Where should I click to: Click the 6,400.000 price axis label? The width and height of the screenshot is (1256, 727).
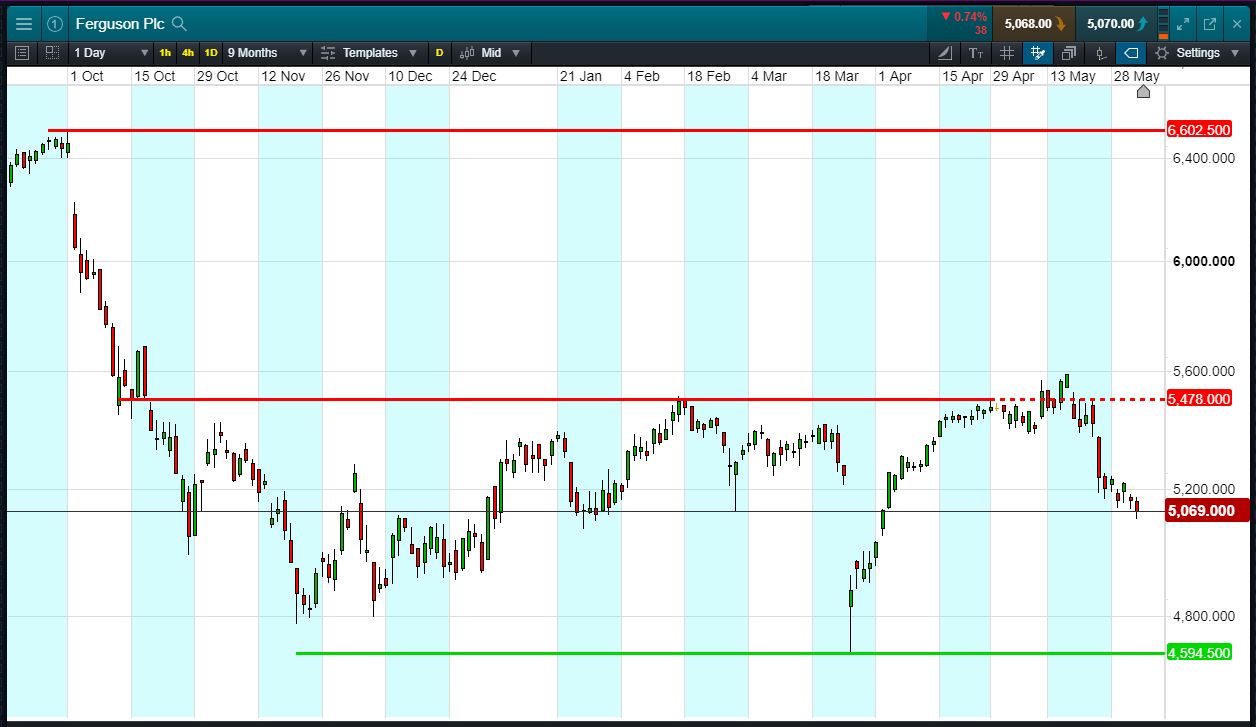1204,158
